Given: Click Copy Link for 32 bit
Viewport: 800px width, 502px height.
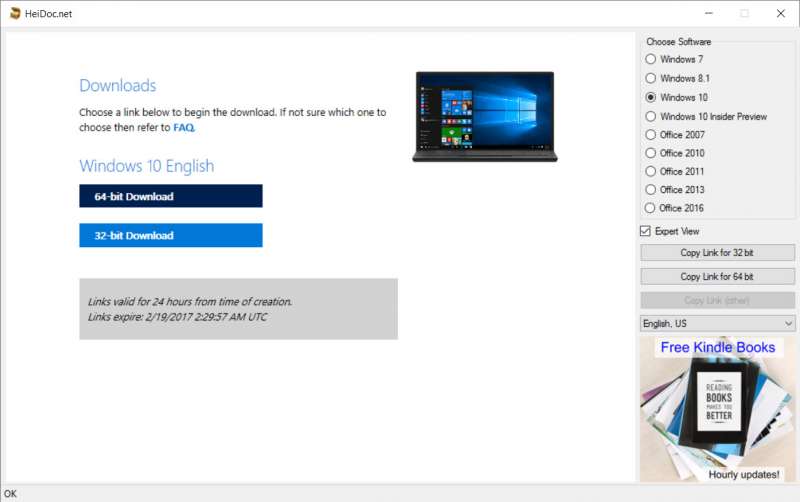Looking at the screenshot, I should (717, 253).
